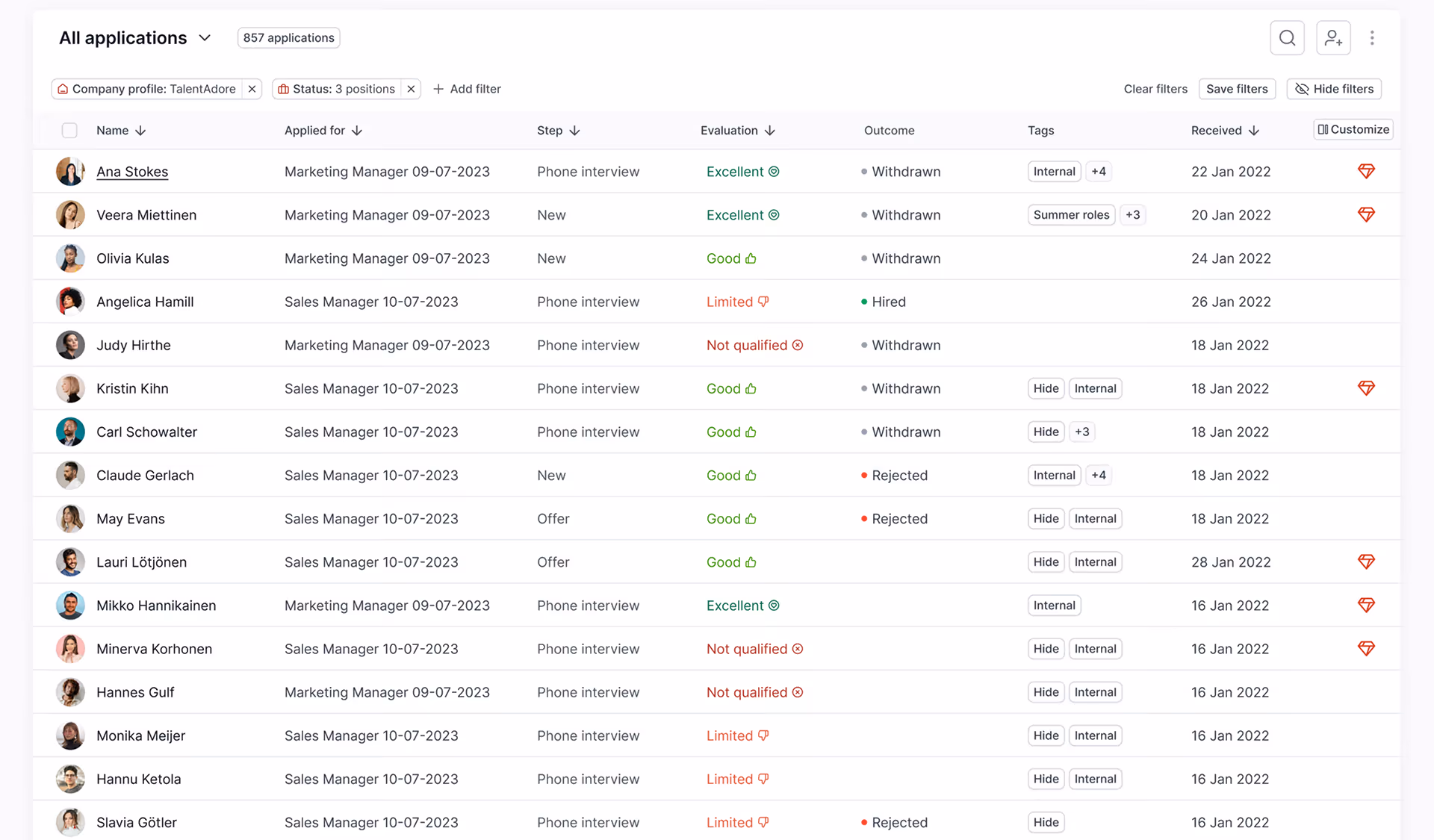Click the red diamond icon on Ana Stokes row
The width and height of the screenshot is (1434, 840).
(1366, 171)
